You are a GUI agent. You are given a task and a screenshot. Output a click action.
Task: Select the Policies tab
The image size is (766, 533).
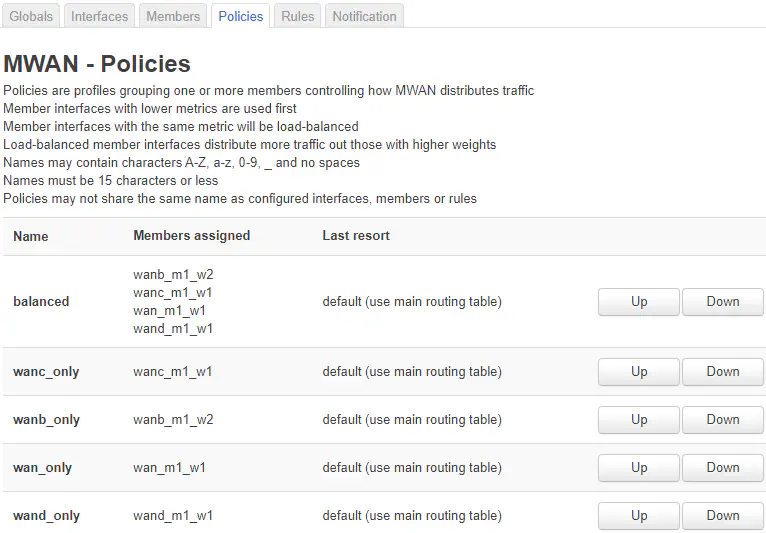click(241, 16)
